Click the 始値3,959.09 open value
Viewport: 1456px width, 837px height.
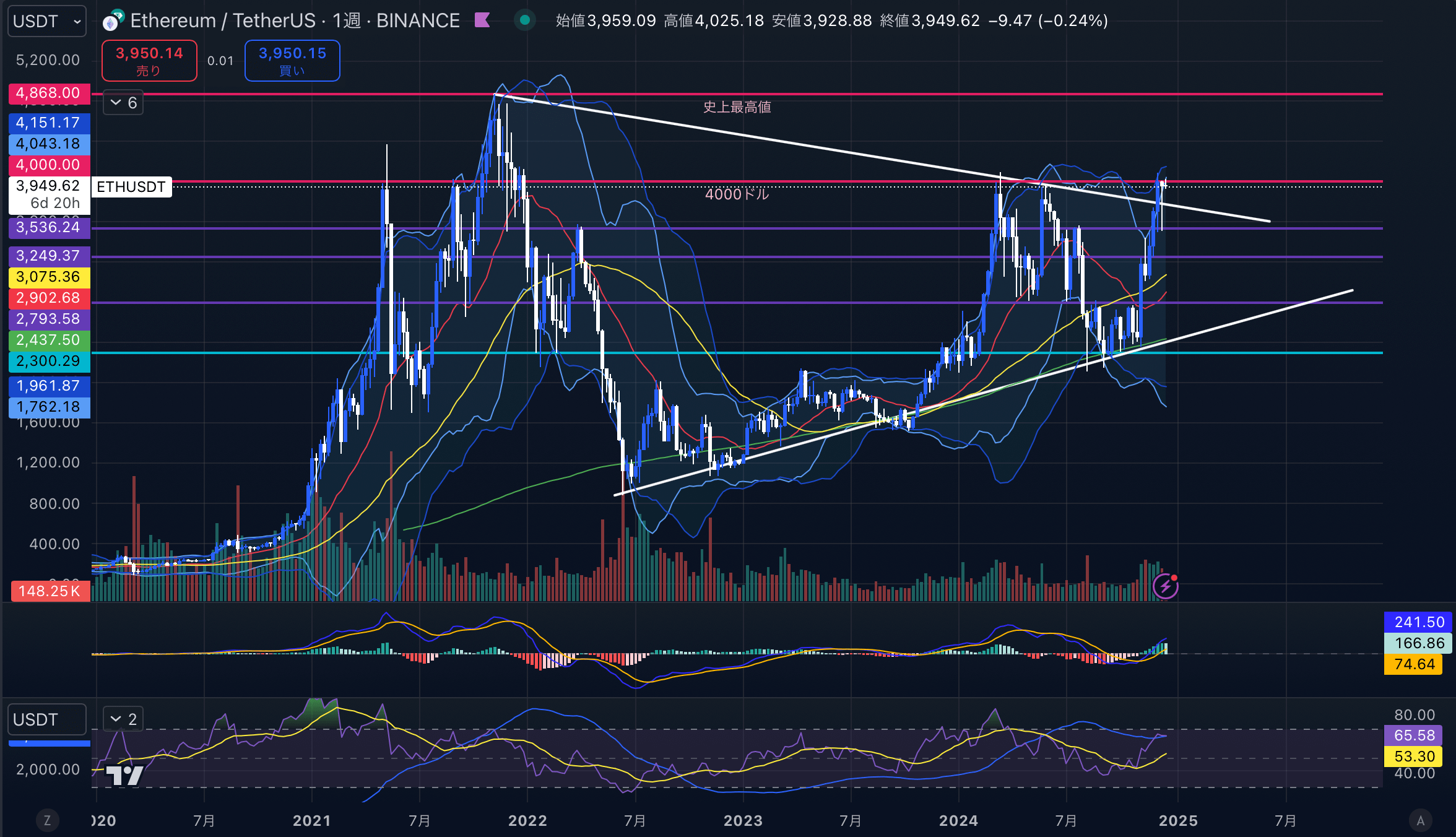pos(605,20)
